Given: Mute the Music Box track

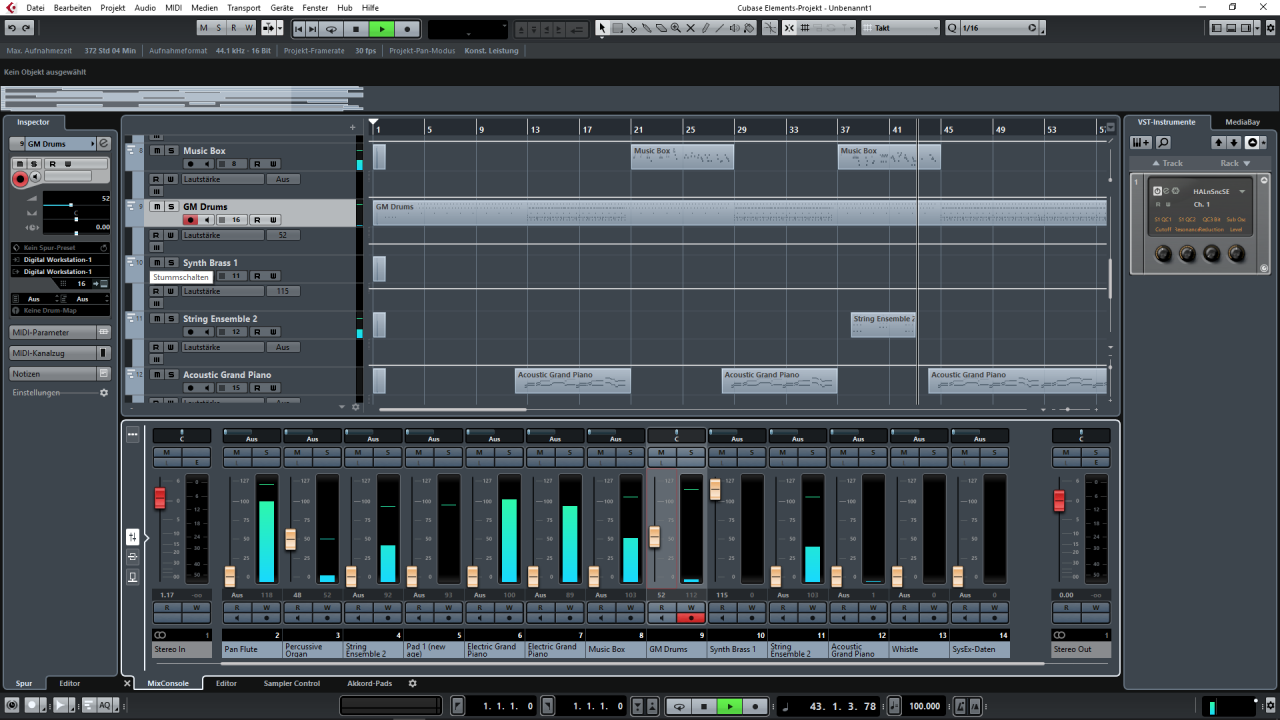Looking at the screenshot, I should [156, 151].
